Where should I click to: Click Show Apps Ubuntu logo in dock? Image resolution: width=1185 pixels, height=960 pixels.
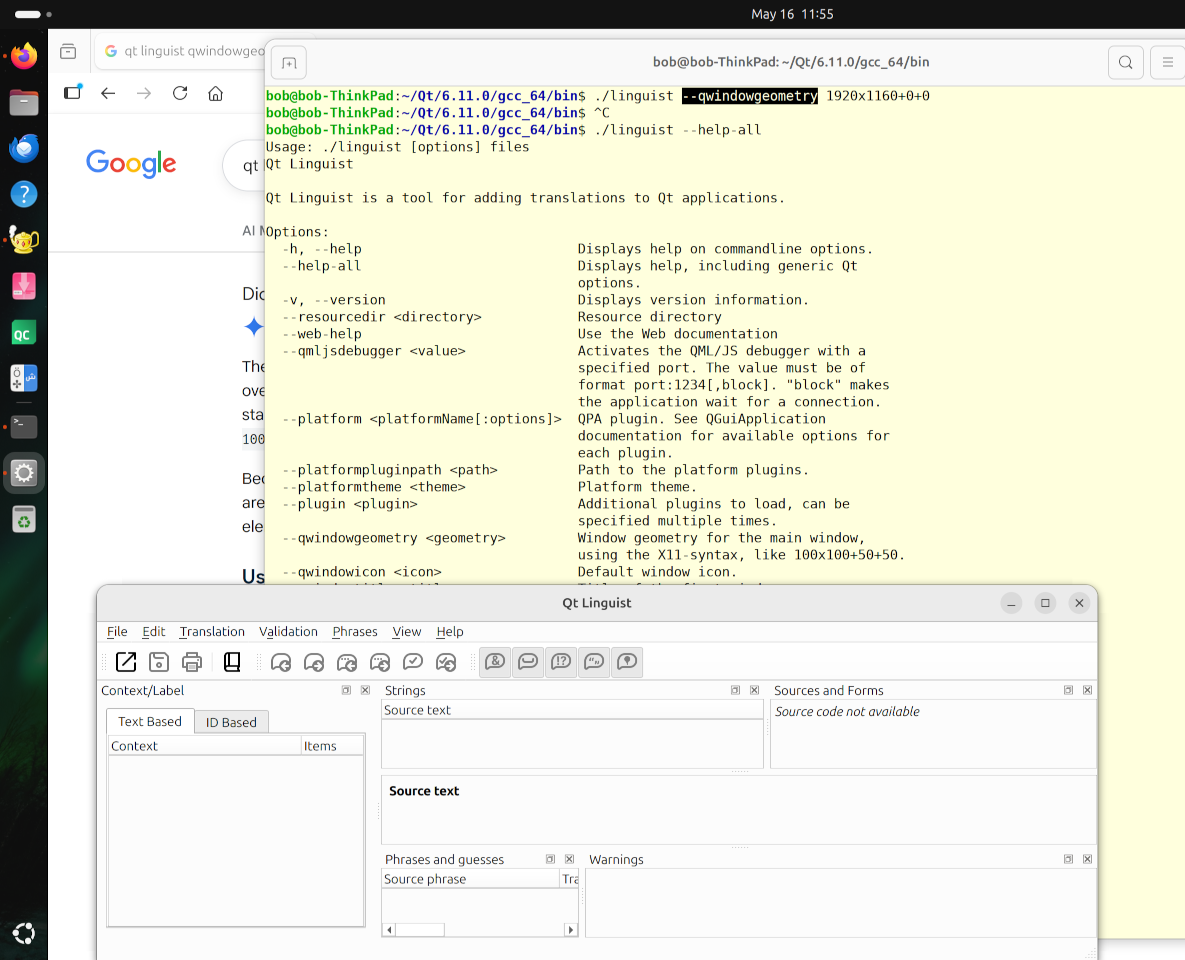pyautogui.click(x=24, y=934)
